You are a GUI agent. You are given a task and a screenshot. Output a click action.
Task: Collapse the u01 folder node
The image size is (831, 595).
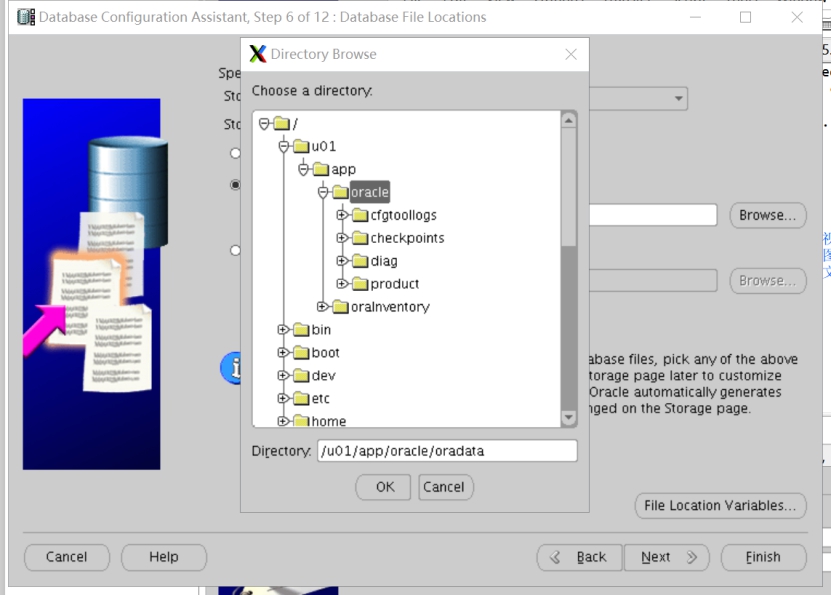(x=284, y=146)
